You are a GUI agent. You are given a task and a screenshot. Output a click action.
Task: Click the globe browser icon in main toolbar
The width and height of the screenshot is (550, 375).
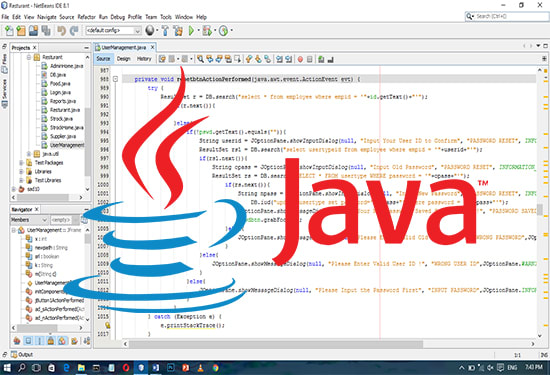point(150,31)
